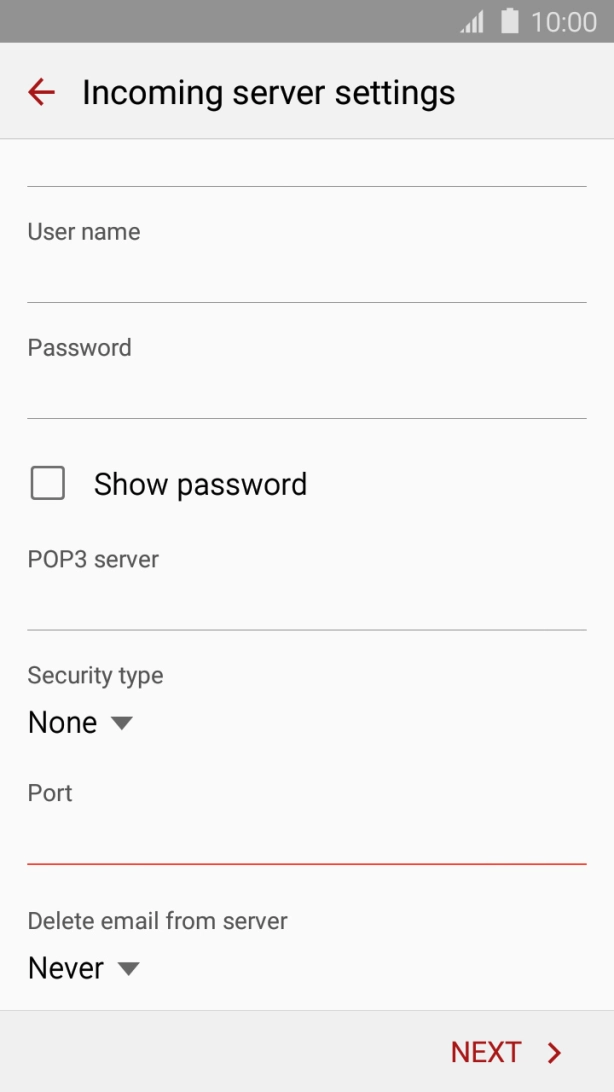Expand the Delete email from server dropdown
The image size is (614, 1092).
(65, 968)
